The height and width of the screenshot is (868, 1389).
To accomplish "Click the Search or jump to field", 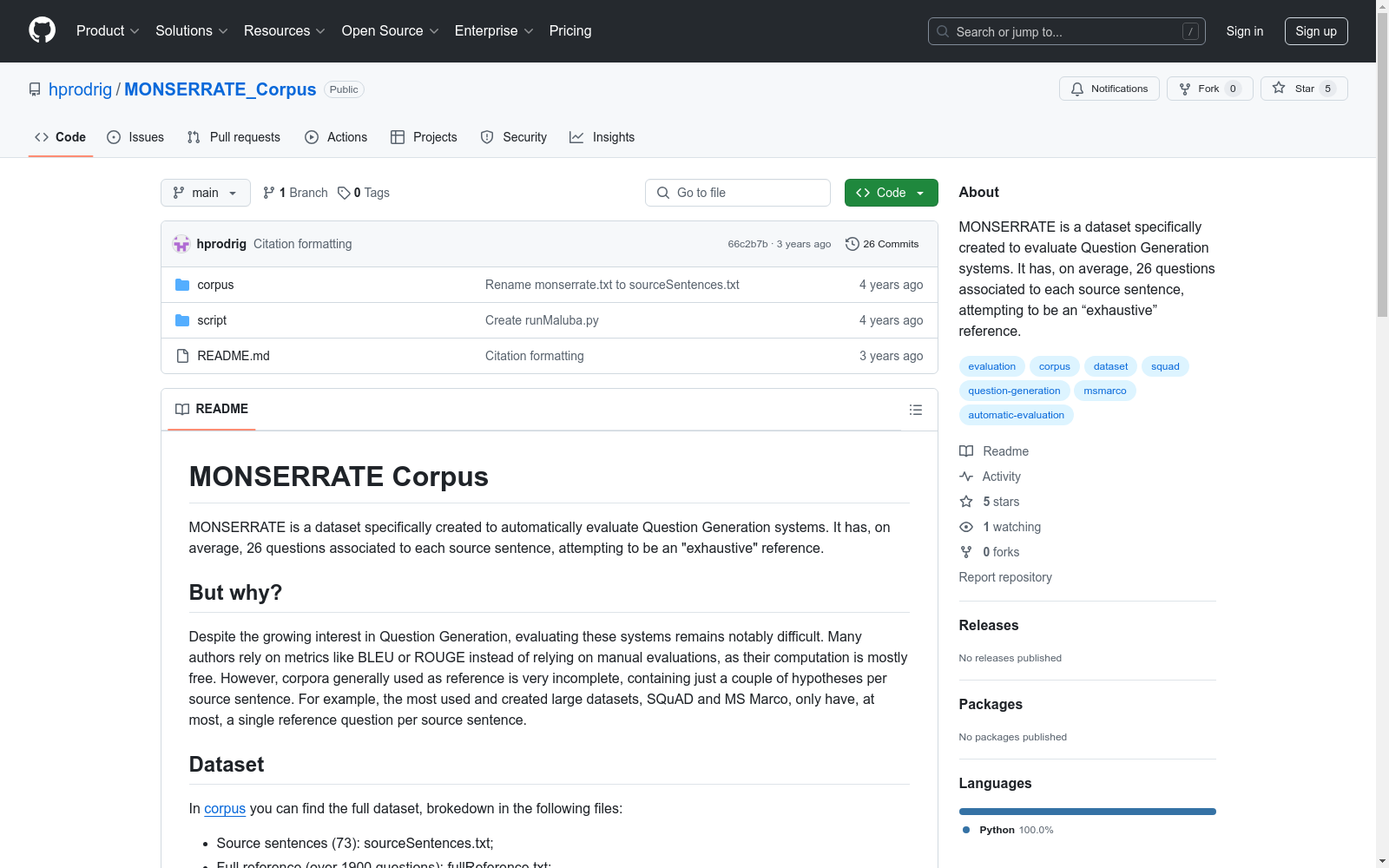I will coord(1067,31).
